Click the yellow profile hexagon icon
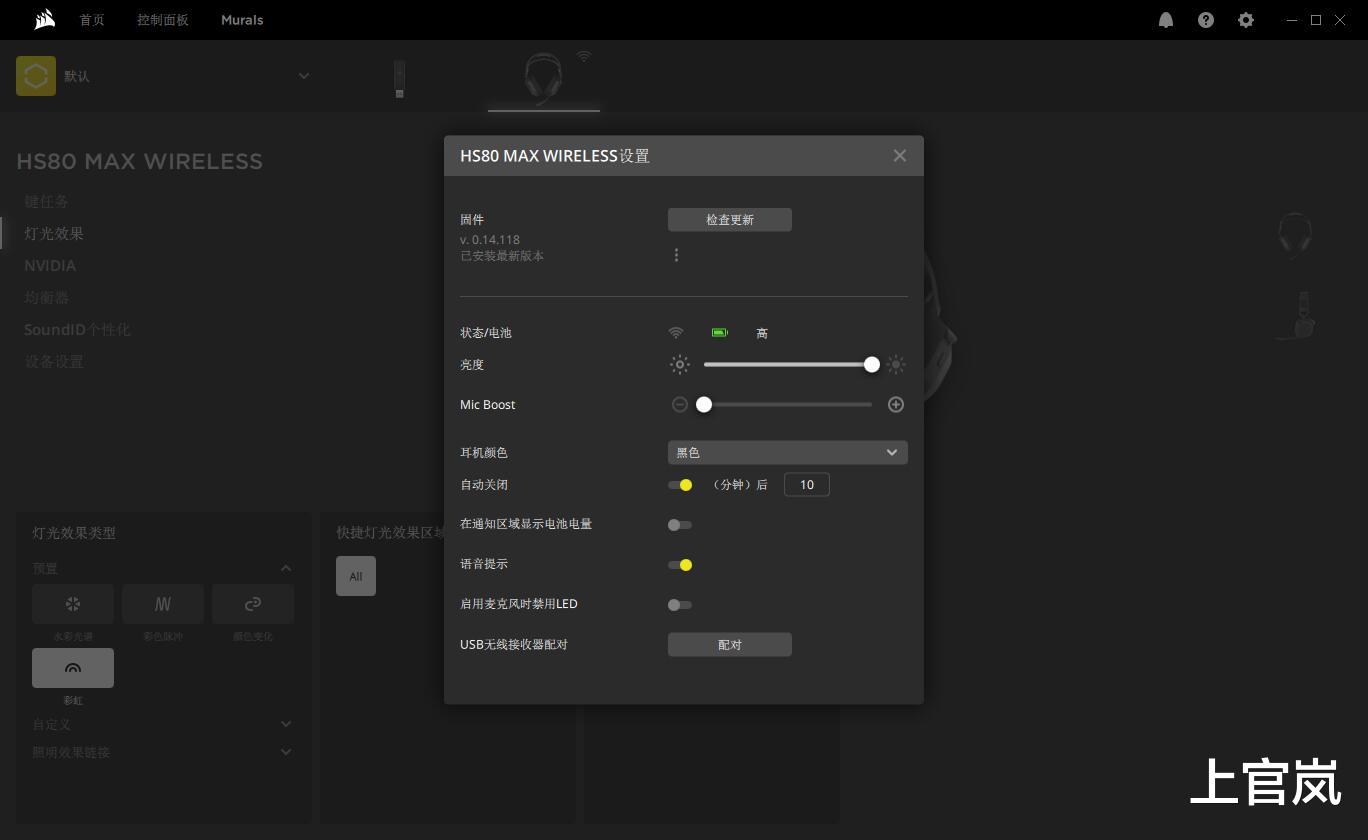The width and height of the screenshot is (1368, 840). tap(36, 76)
